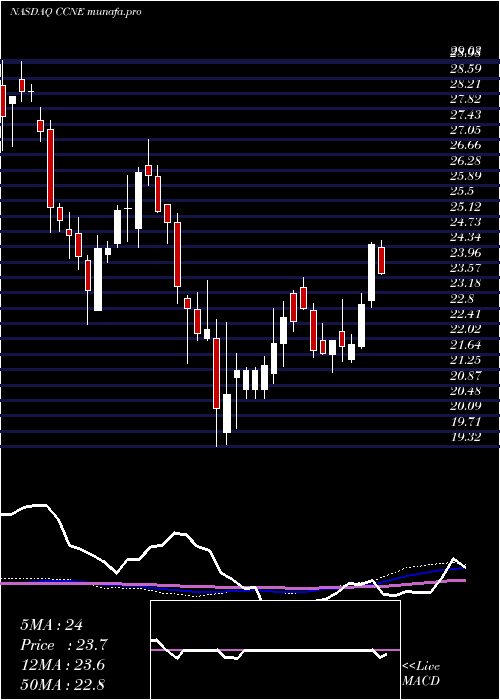Click the last red candlestick on the right

click(x=381, y=260)
